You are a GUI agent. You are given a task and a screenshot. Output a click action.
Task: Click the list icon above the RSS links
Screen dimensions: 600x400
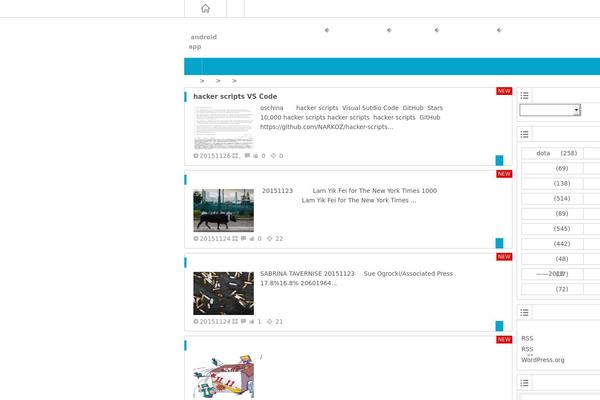click(x=525, y=313)
